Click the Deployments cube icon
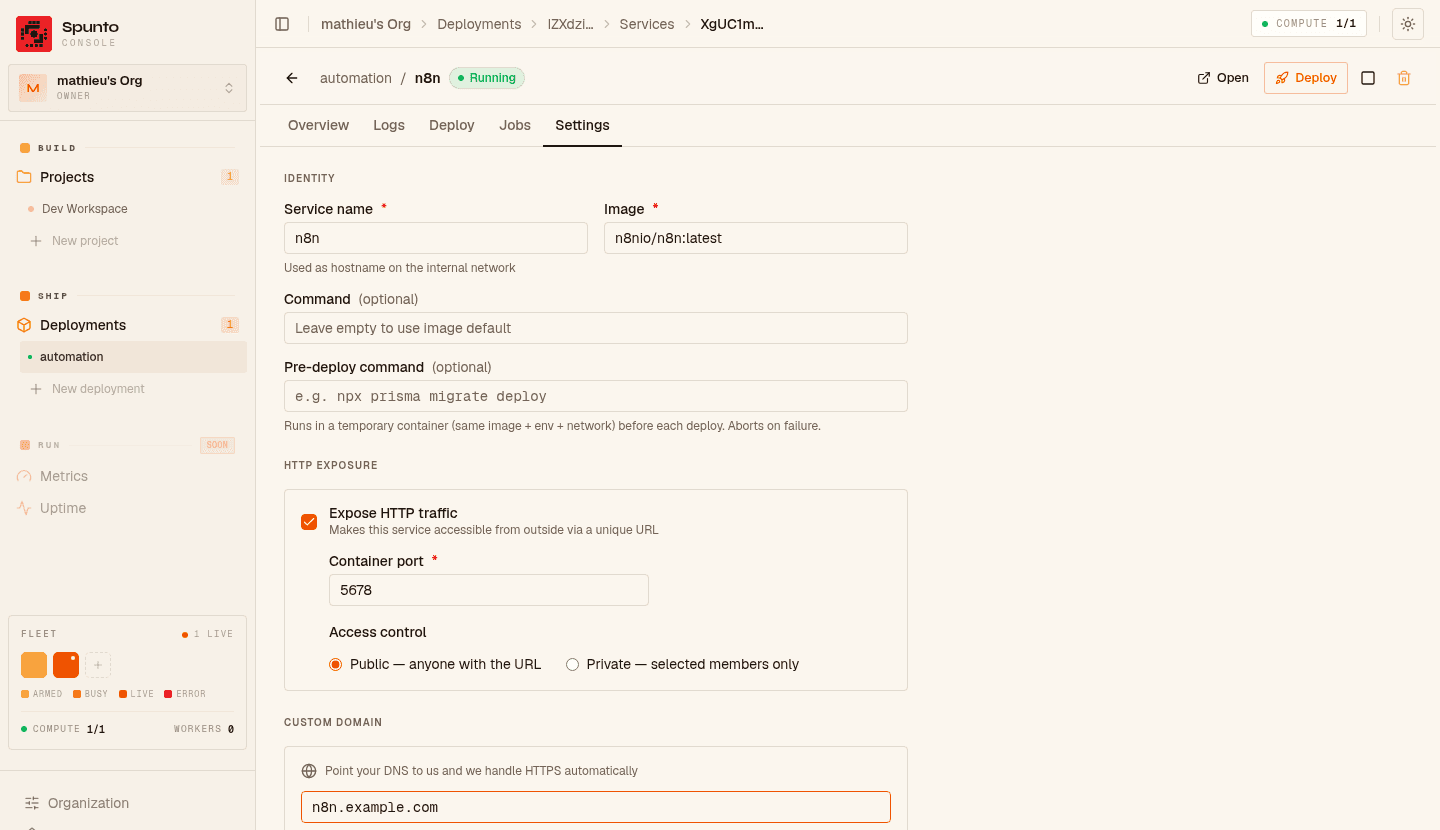Screen dimensions: 1440x830 click(x=24, y=325)
